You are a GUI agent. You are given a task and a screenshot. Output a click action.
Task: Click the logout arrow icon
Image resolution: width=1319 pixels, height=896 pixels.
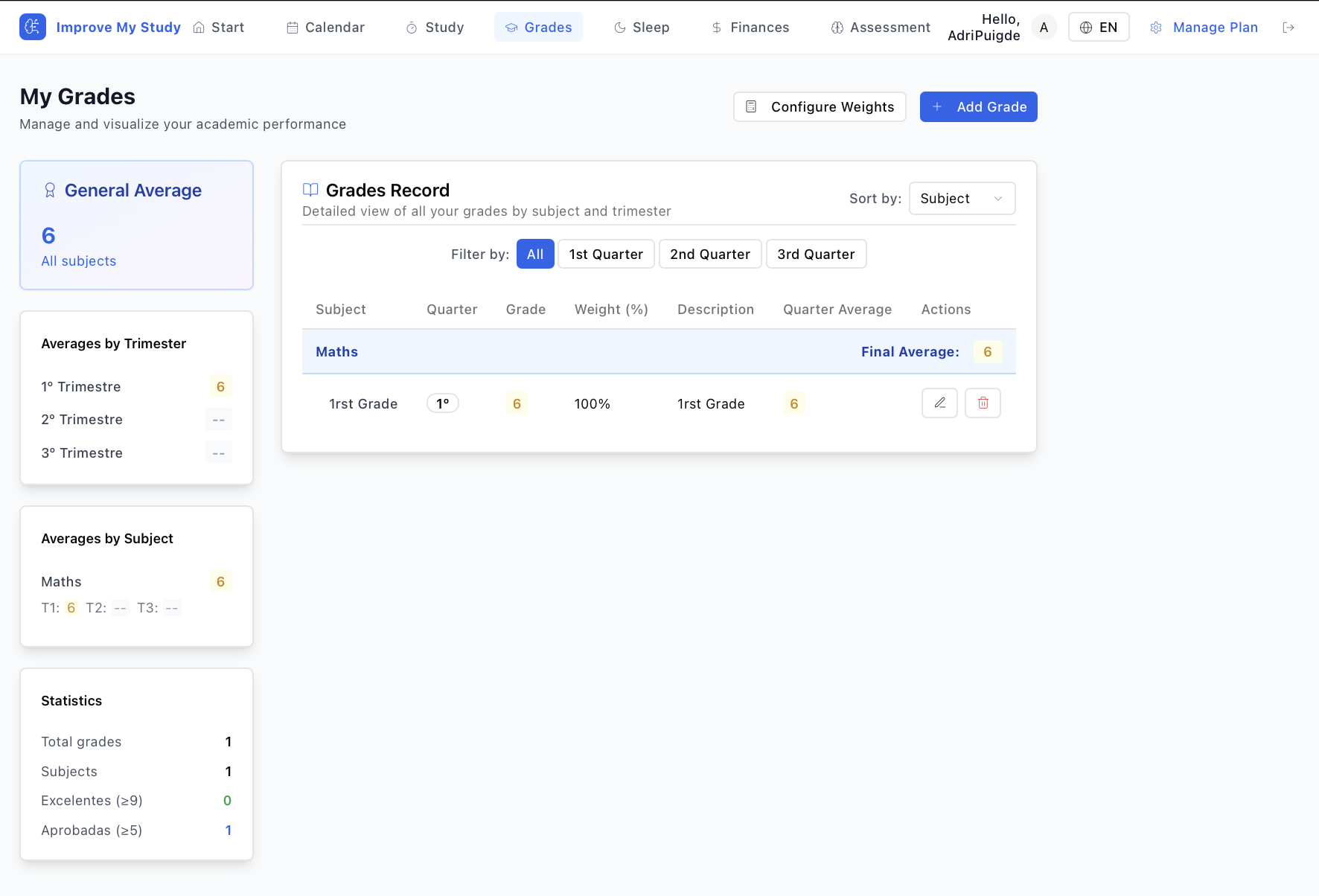click(x=1288, y=28)
